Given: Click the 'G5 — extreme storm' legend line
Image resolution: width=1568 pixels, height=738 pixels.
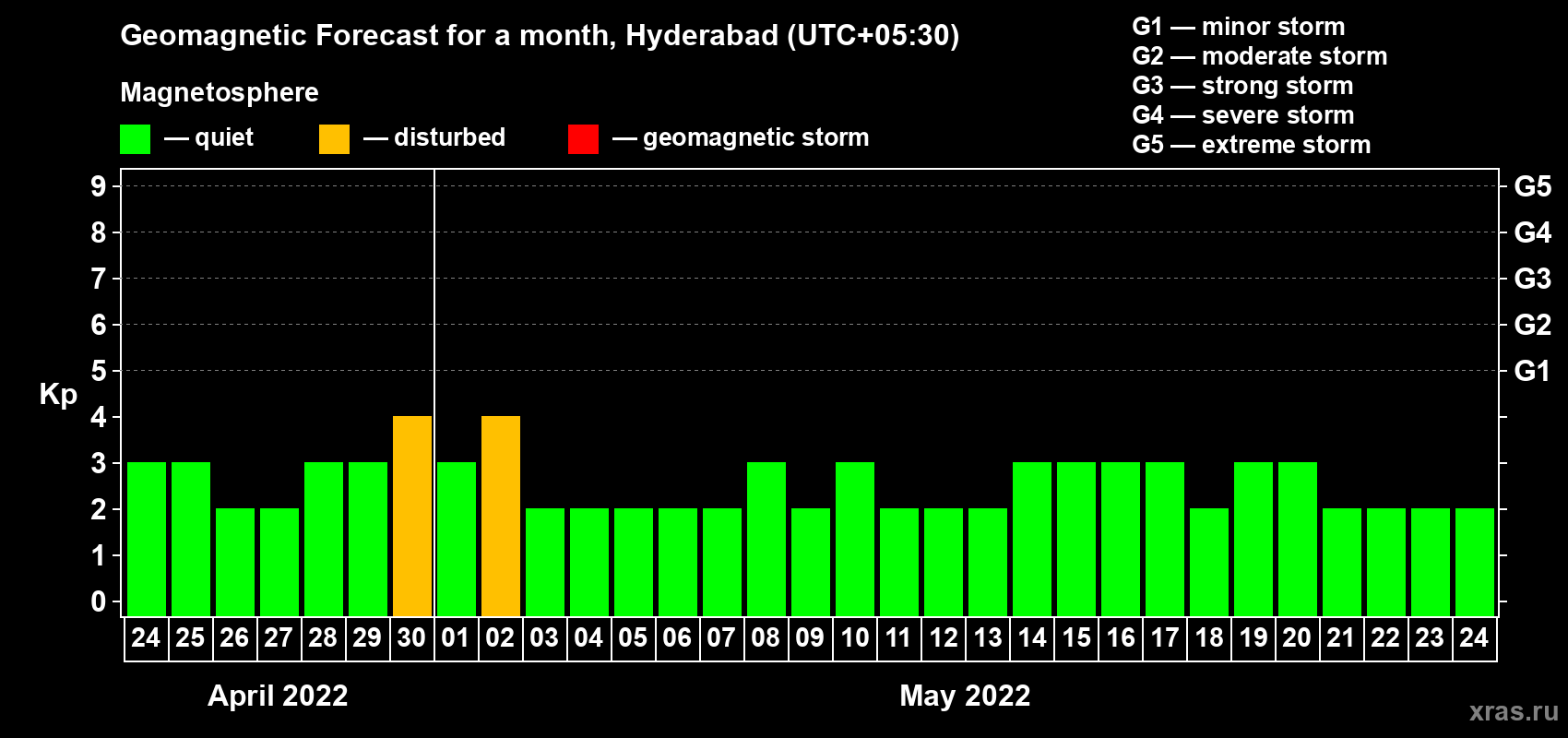Looking at the screenshot, I should [1252, 145].
